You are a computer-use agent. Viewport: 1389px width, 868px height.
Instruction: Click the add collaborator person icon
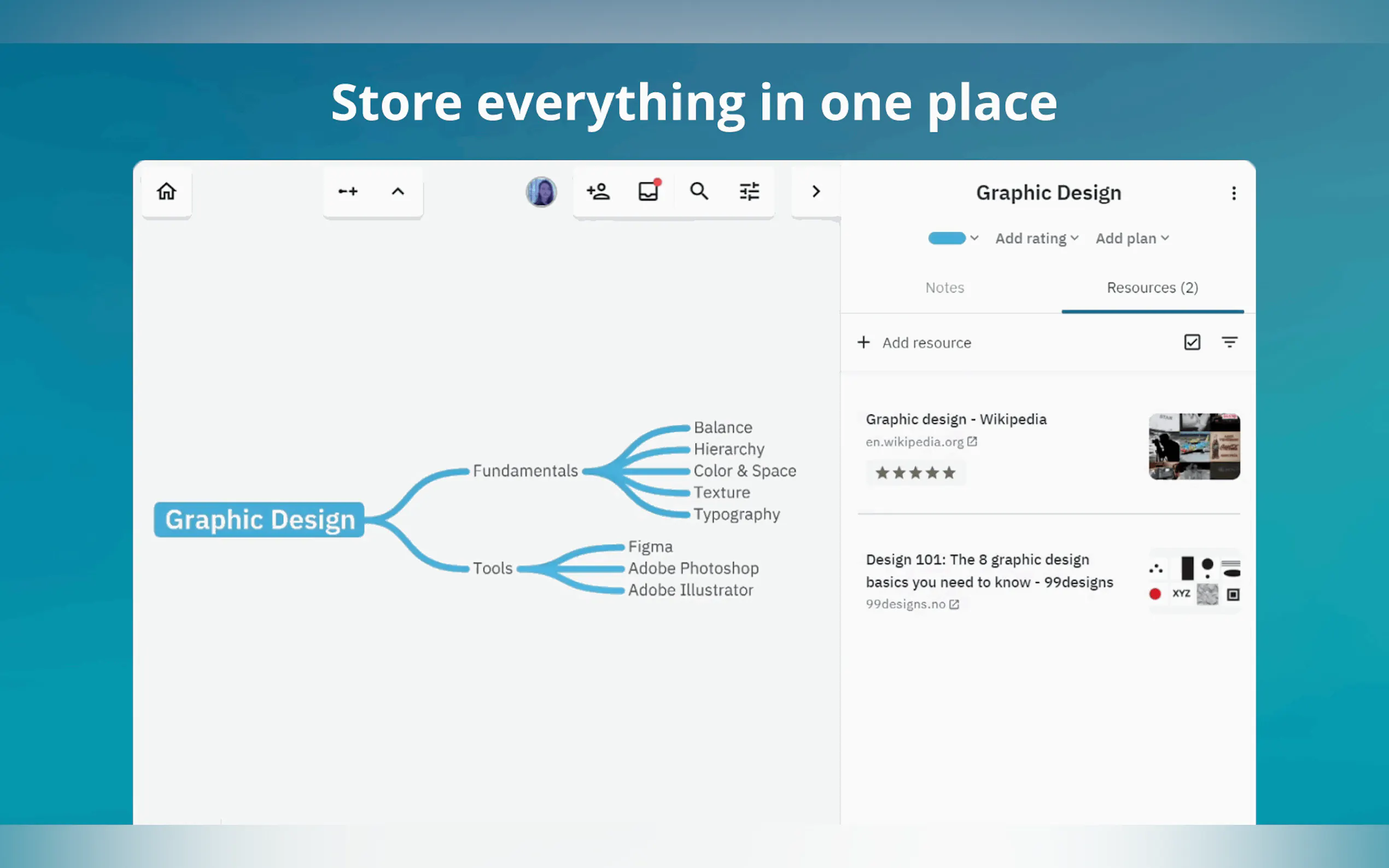(x=598, y=191)
